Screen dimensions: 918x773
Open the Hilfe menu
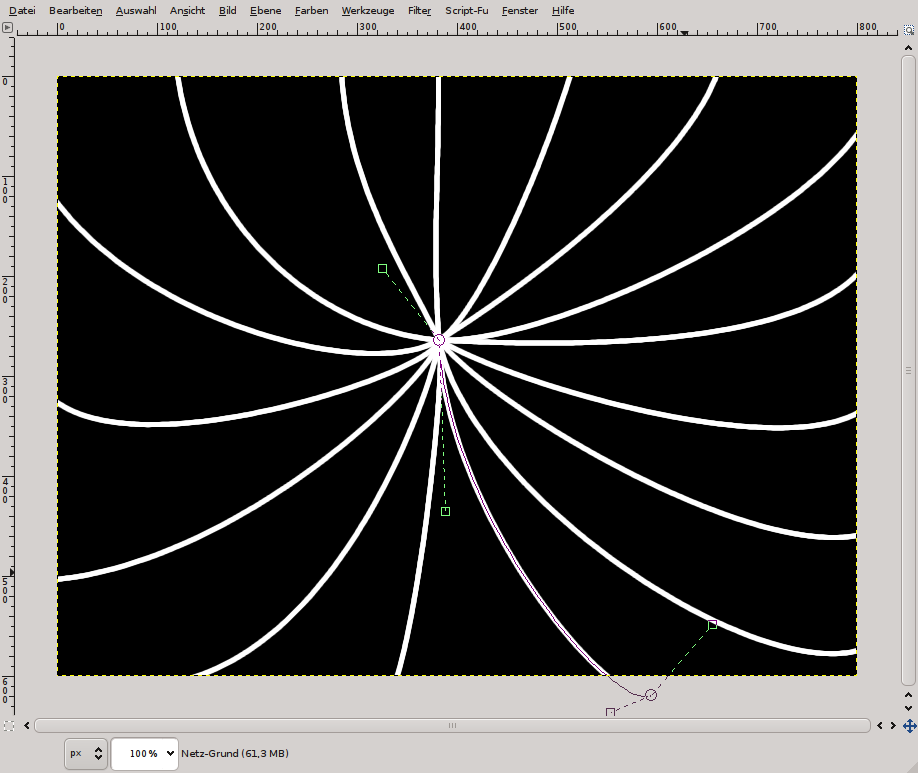(x=563, y=11)
